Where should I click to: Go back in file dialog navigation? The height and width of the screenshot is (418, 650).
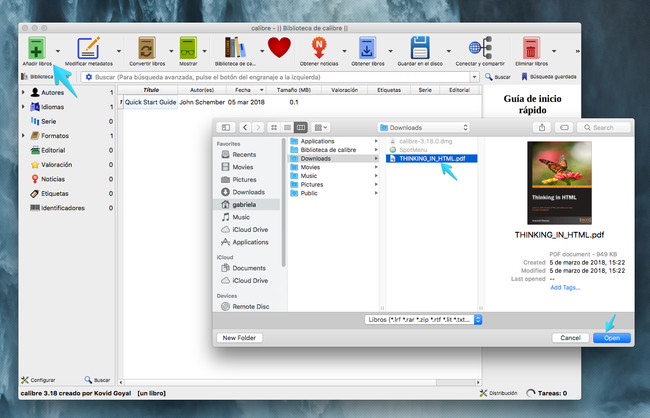coord(245,127)
